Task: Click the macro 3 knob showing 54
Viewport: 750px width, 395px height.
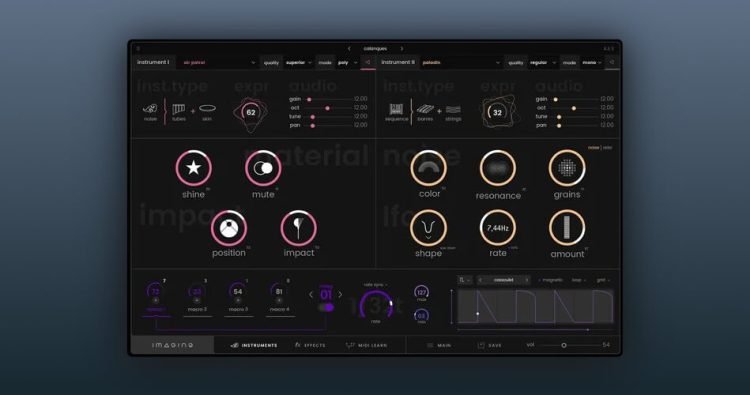Action: point(238,291)
